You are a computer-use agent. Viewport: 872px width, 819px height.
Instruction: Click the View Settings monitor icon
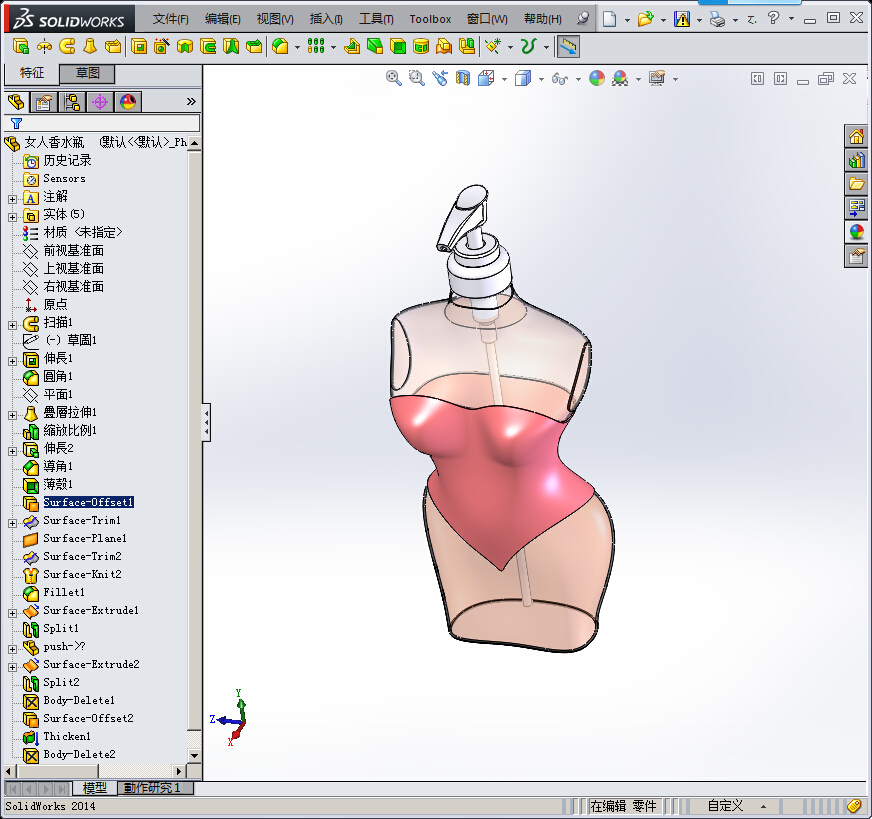pyautogui.click(x=657, y=78)
